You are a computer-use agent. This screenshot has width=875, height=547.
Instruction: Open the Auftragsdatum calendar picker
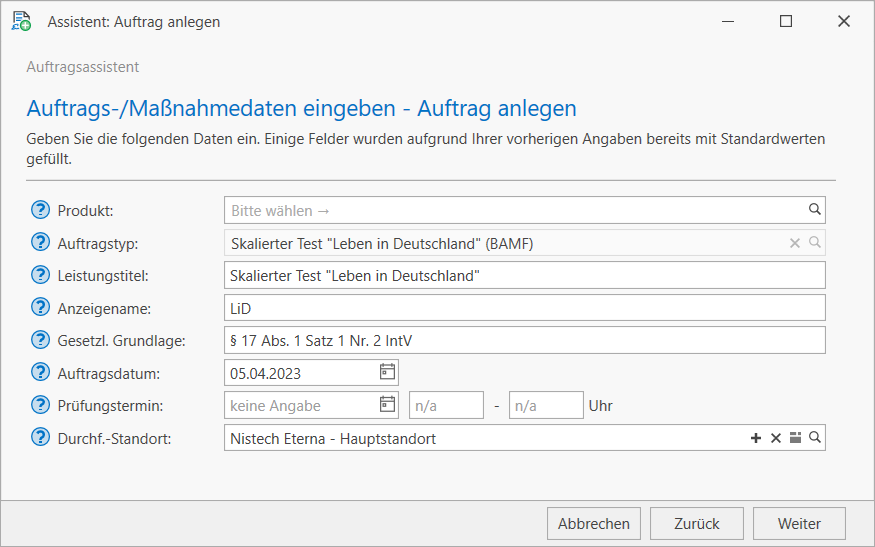(387, 373)
